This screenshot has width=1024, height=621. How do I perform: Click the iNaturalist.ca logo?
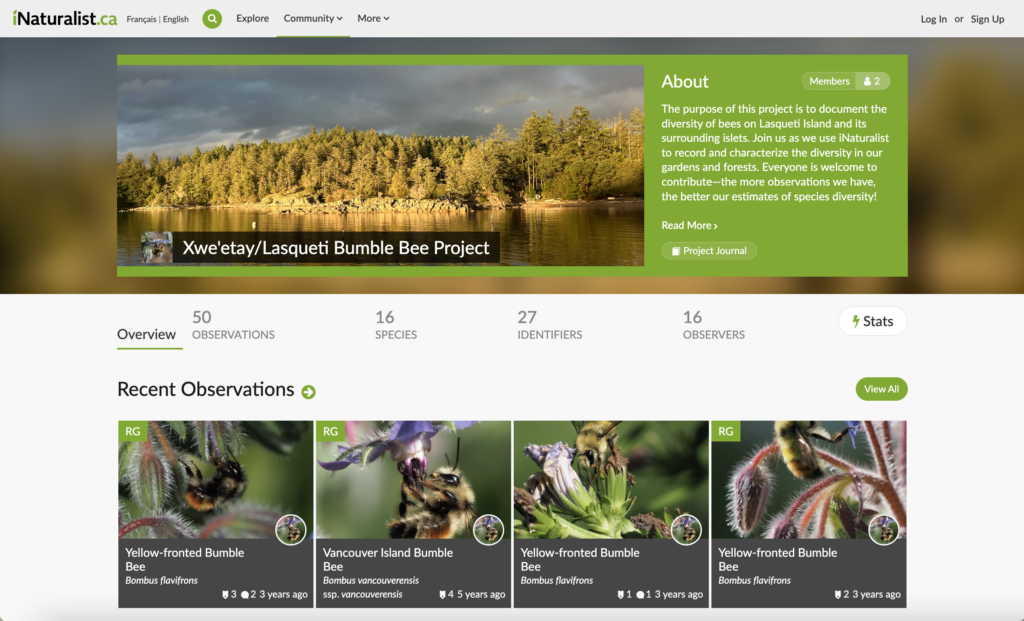point(64,18)
